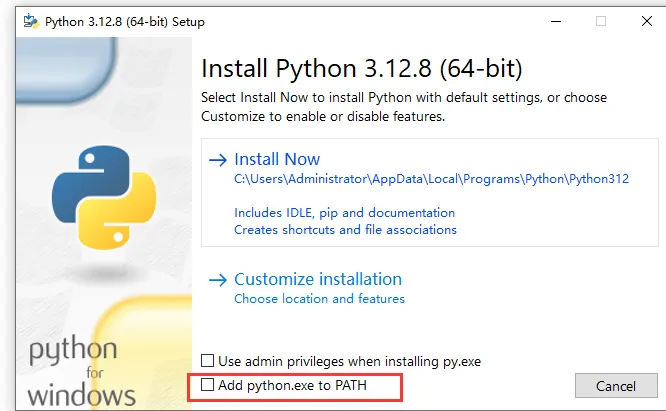Click the arrow icon beside Install Now
This screenshot has width=666, height=411.
[215, 159]
